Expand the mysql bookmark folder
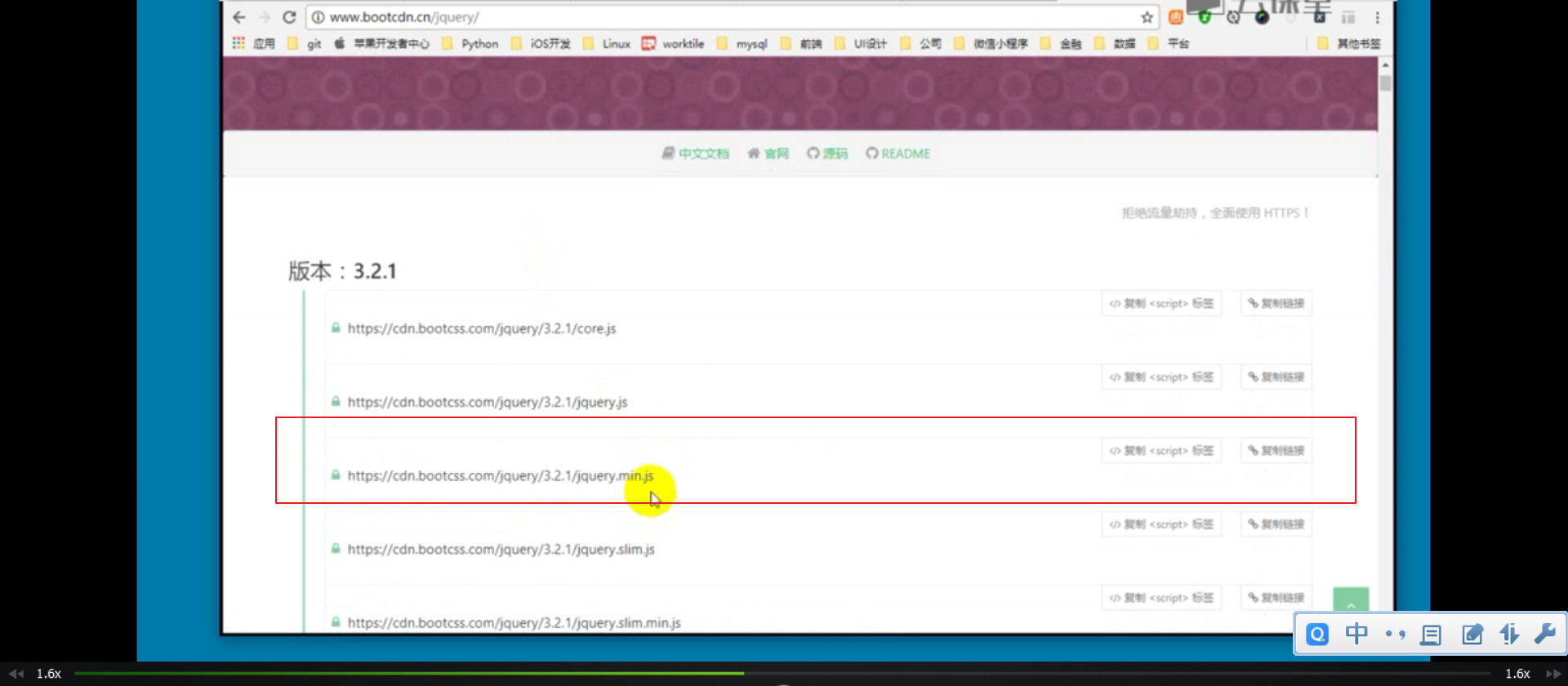 point(742,43)
